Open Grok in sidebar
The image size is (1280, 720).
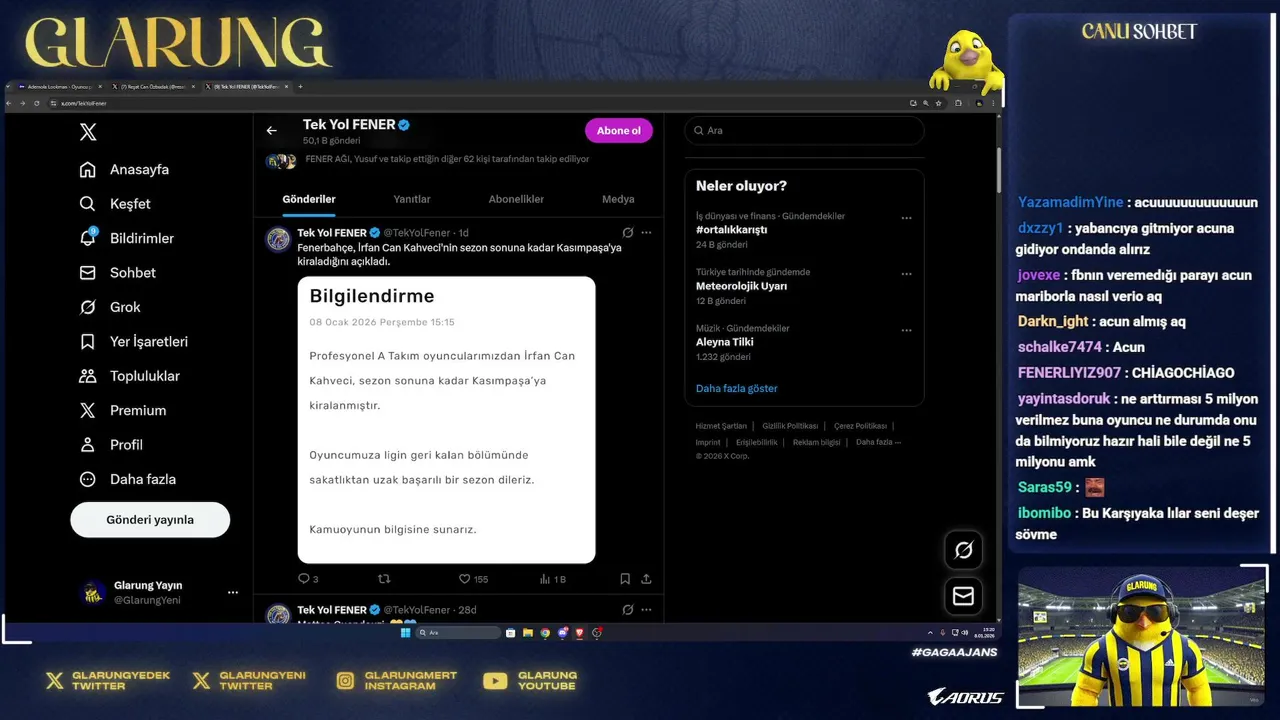point(110,307)
